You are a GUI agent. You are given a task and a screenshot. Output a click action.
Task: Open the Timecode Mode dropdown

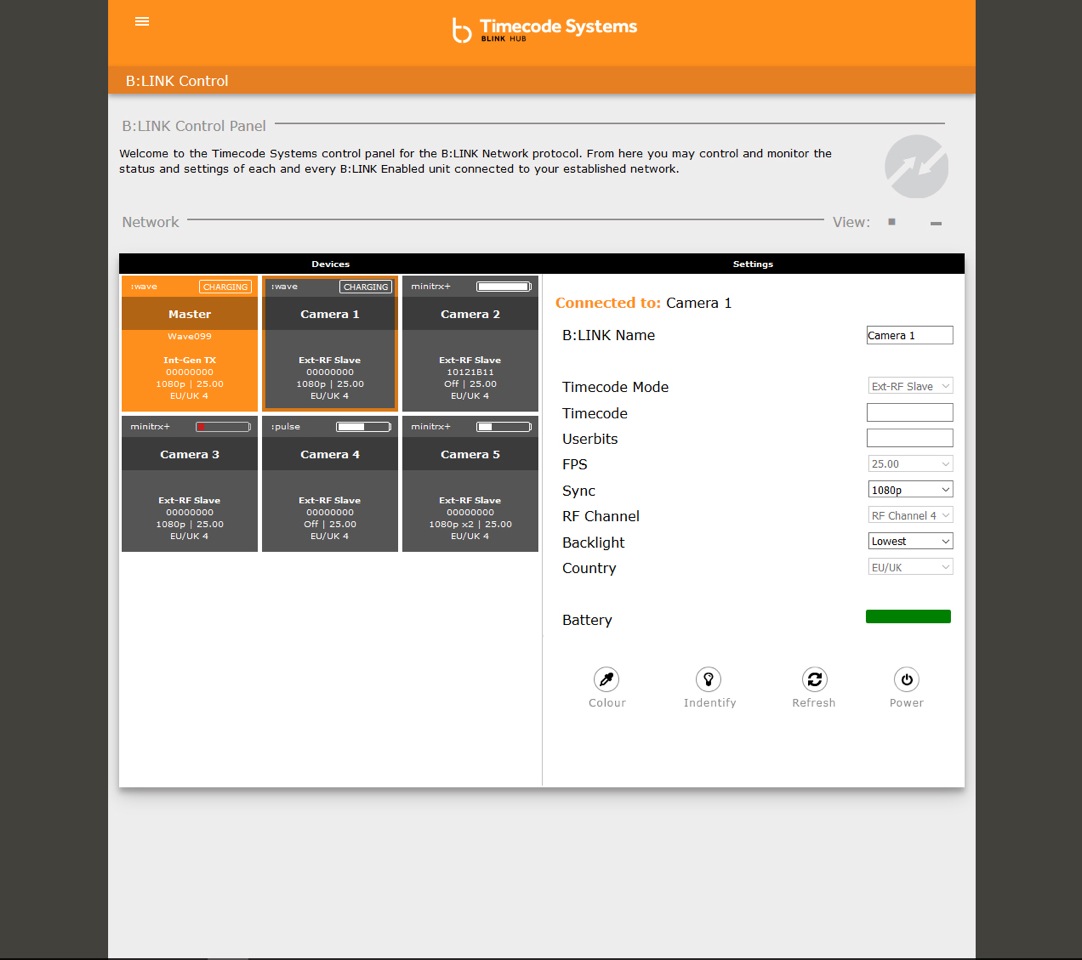910,386
